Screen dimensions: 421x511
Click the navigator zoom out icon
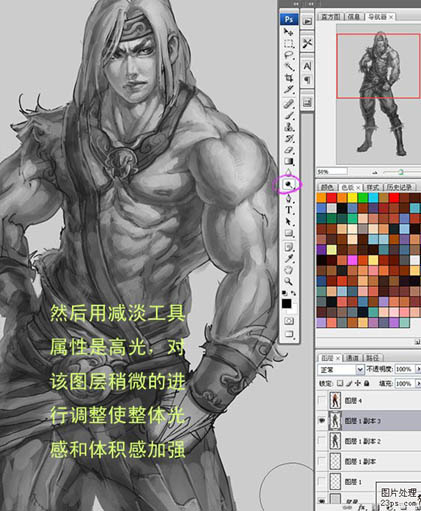(x=375, y=172)
